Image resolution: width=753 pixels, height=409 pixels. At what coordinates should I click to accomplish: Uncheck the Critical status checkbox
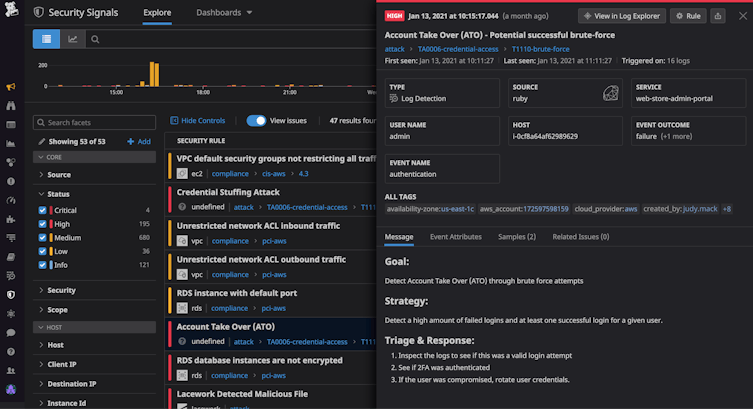pos(42,210)
